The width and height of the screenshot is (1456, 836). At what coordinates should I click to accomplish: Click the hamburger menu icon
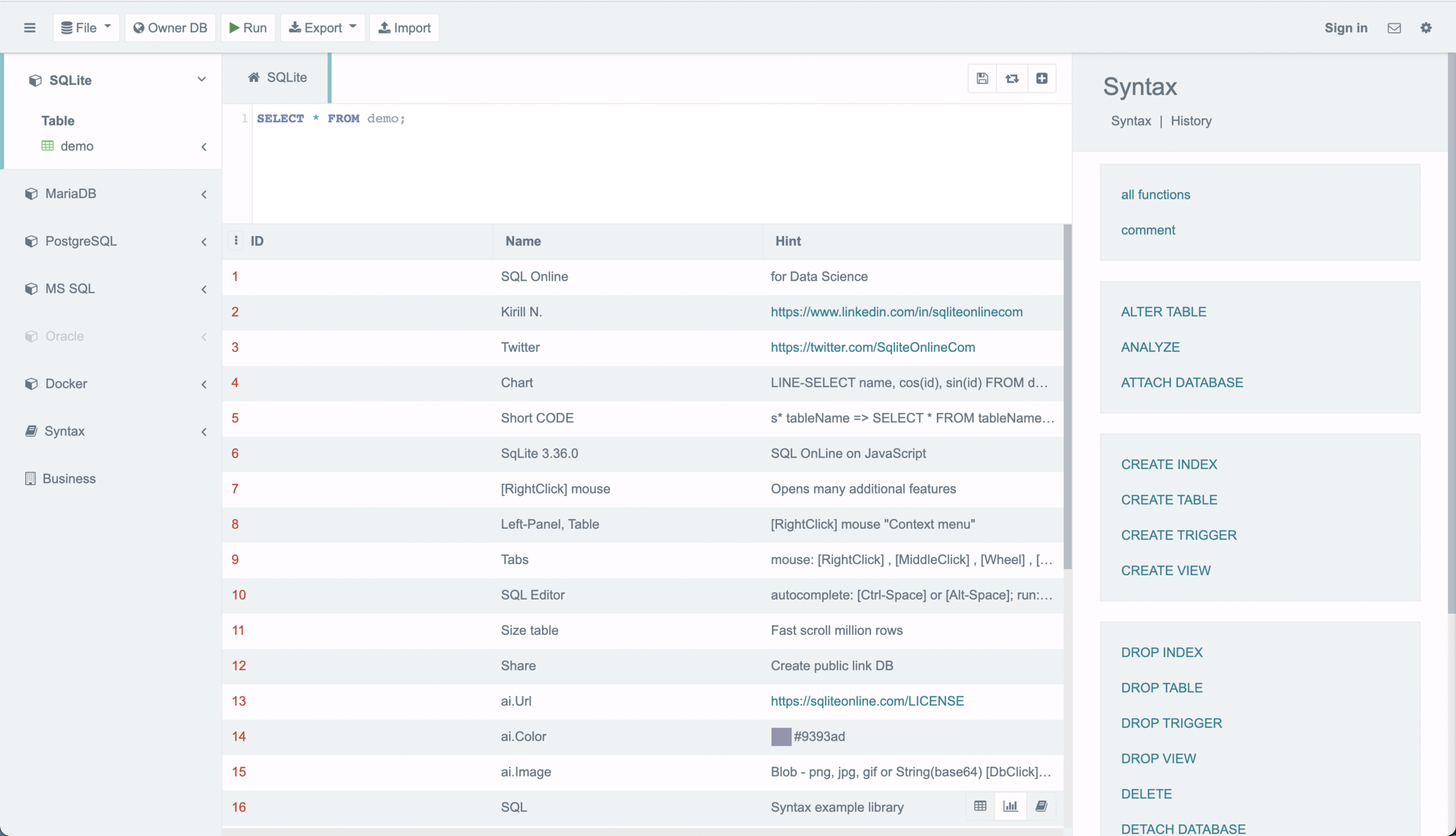point(29,28)
